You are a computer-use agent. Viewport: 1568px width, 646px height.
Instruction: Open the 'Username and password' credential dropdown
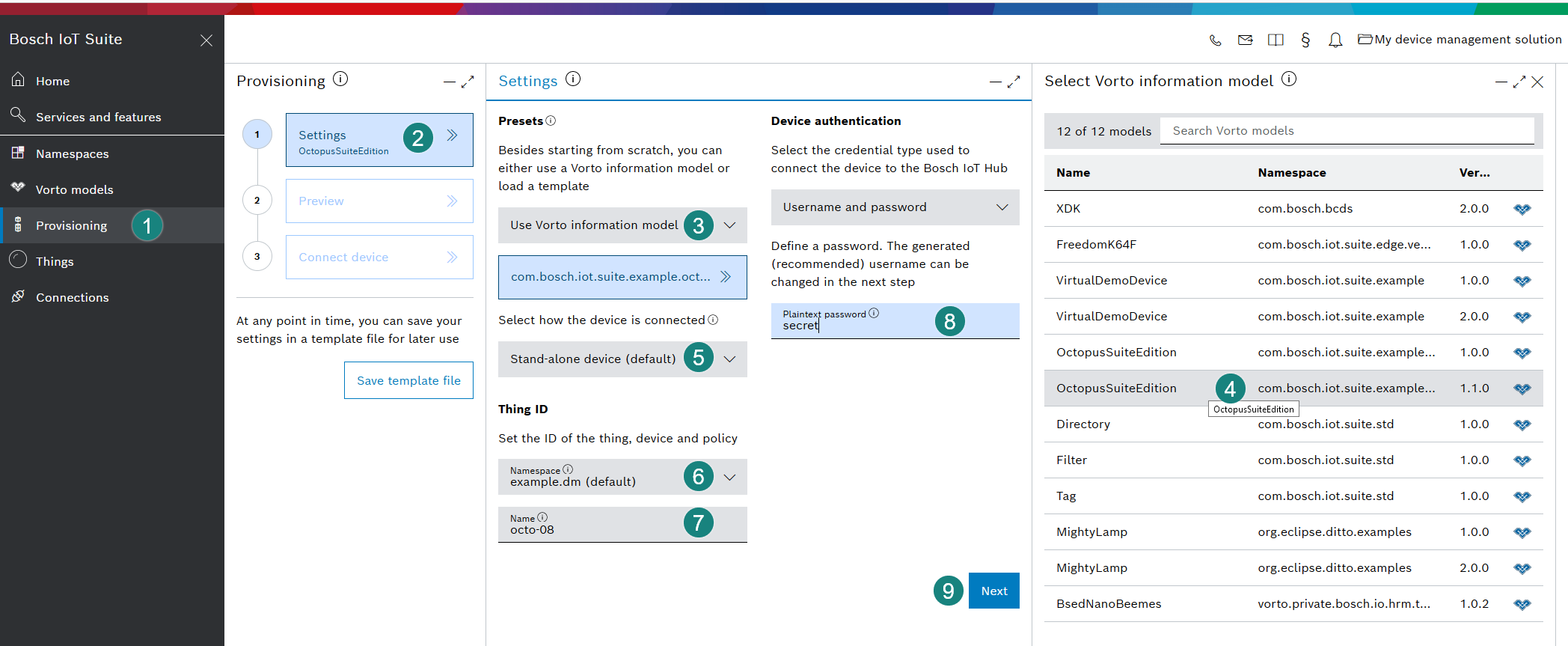(895, 207)
